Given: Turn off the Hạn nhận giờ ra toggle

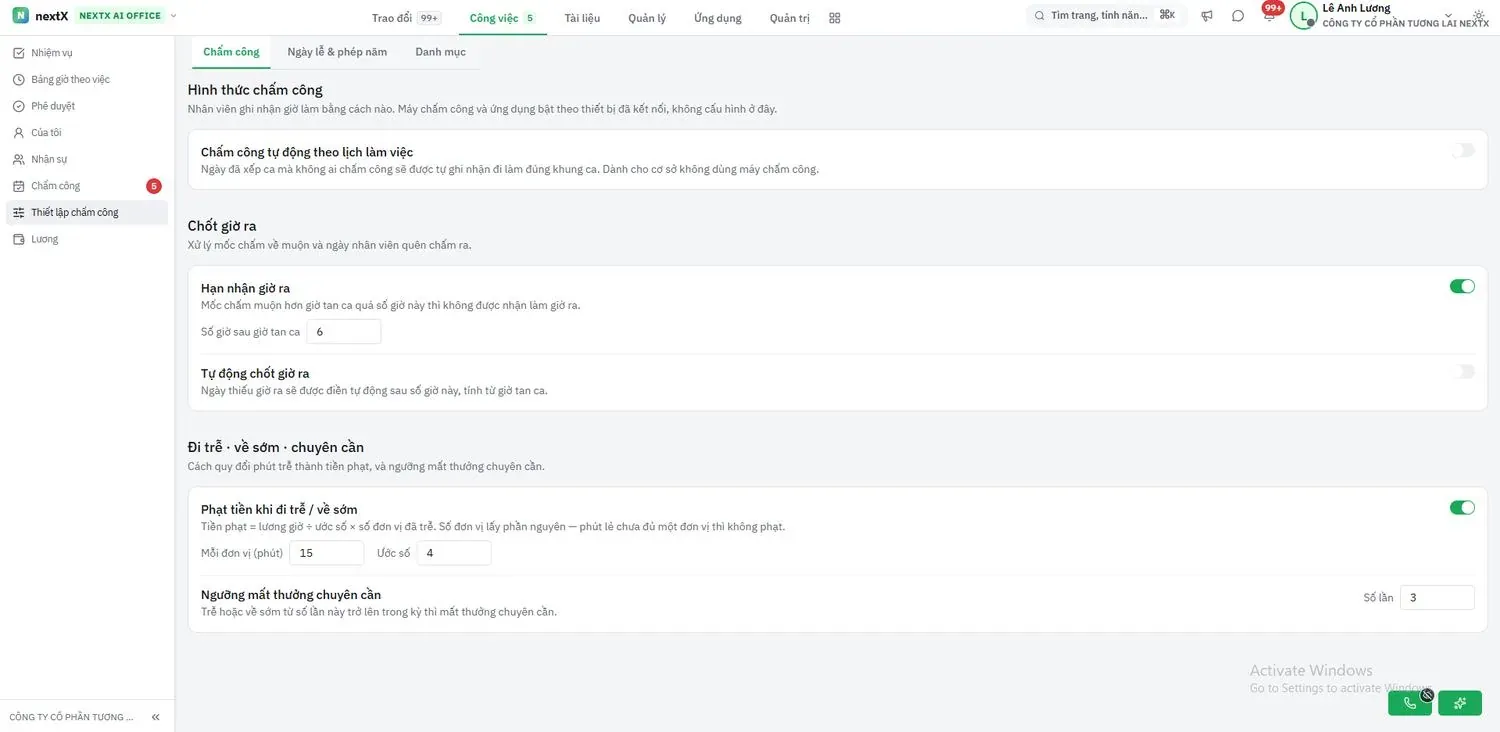Looking at the screenshot, I should tap(1463, 286).
